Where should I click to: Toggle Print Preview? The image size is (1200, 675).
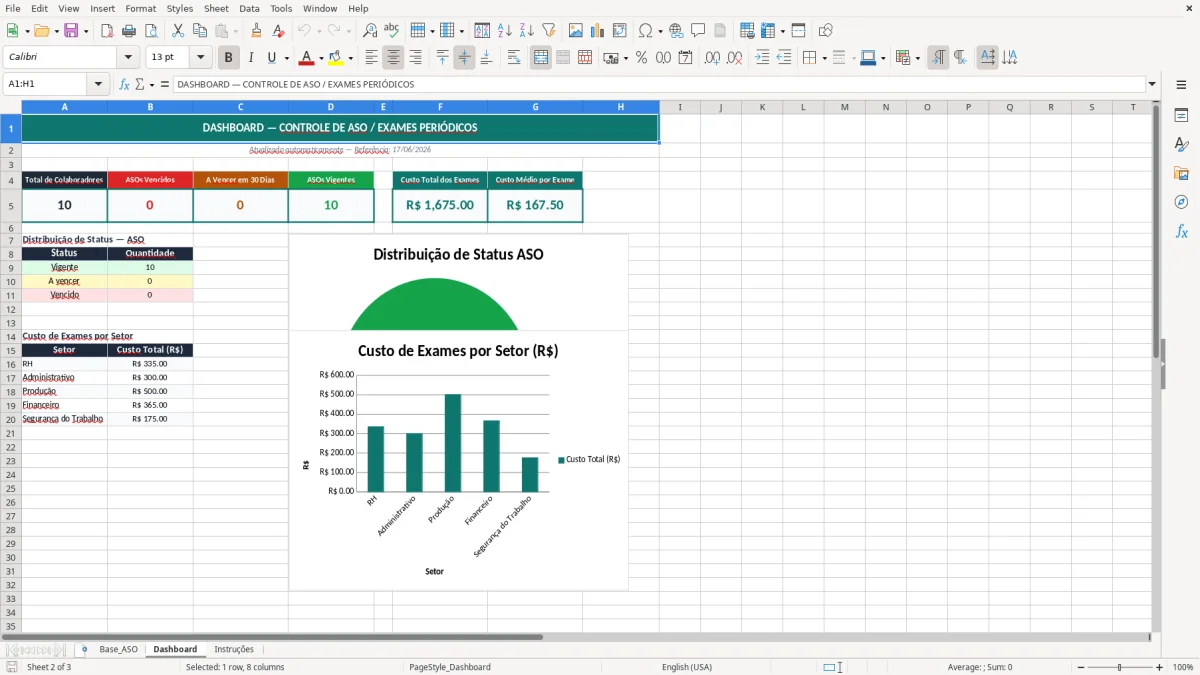[149, 31]
